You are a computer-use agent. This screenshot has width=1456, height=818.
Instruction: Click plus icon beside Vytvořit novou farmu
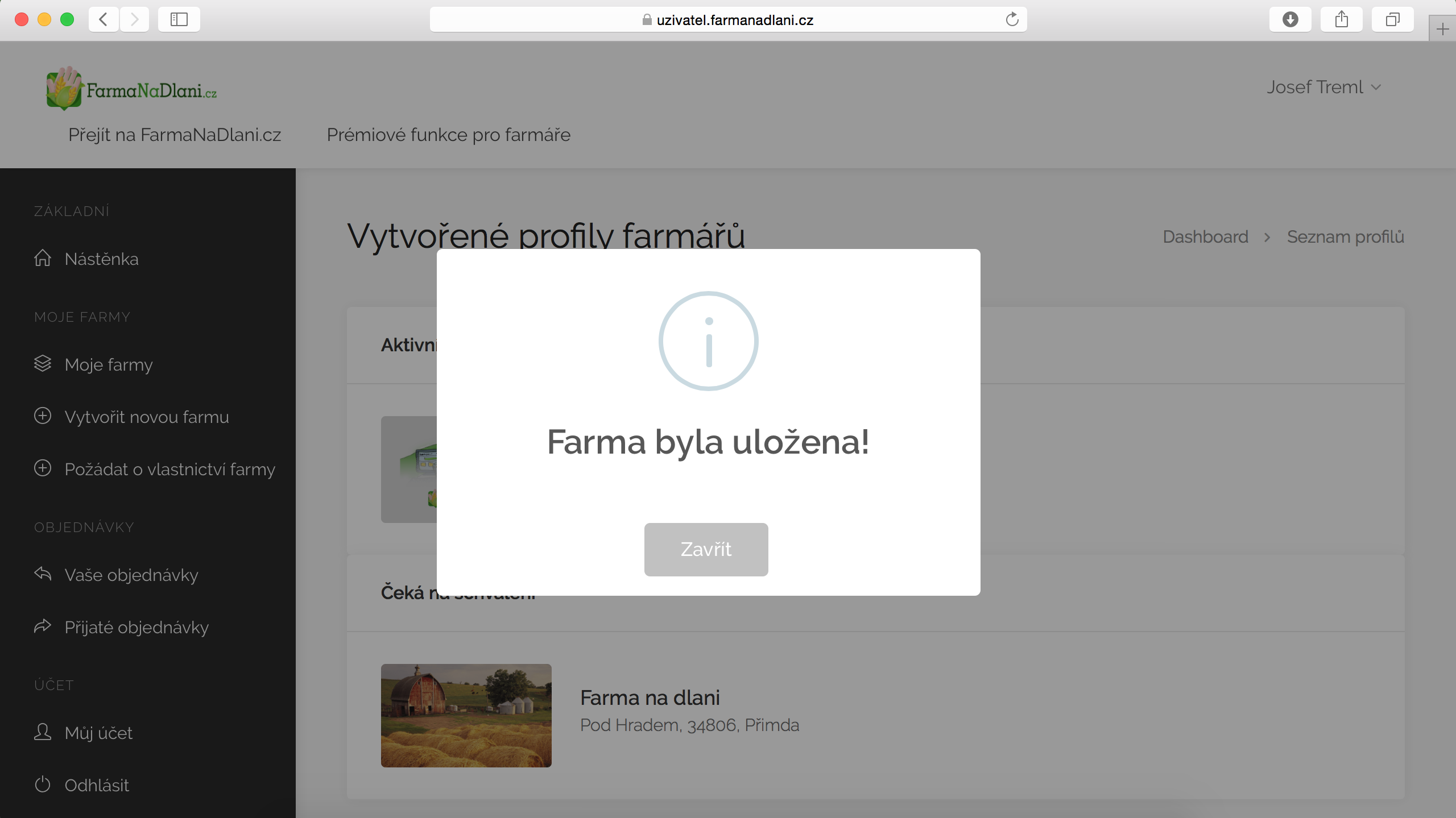(x=43, y=416)
